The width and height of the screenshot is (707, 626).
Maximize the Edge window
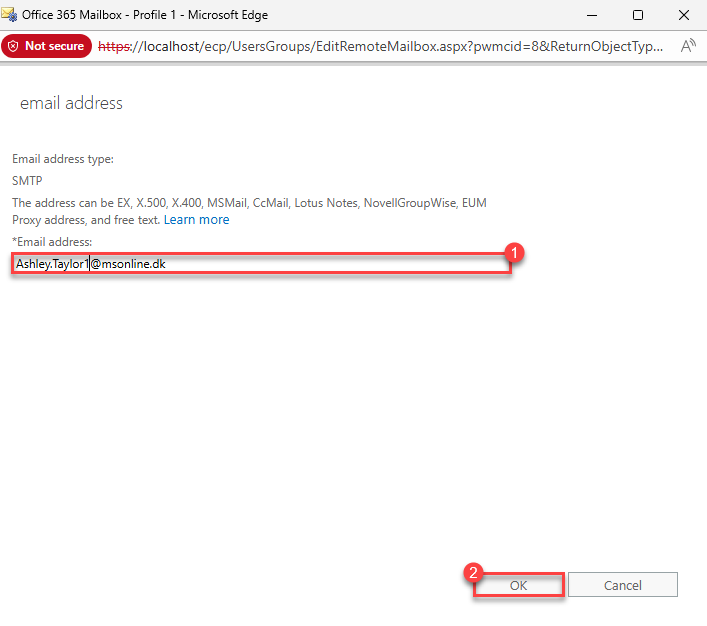[x=638, y=15]
